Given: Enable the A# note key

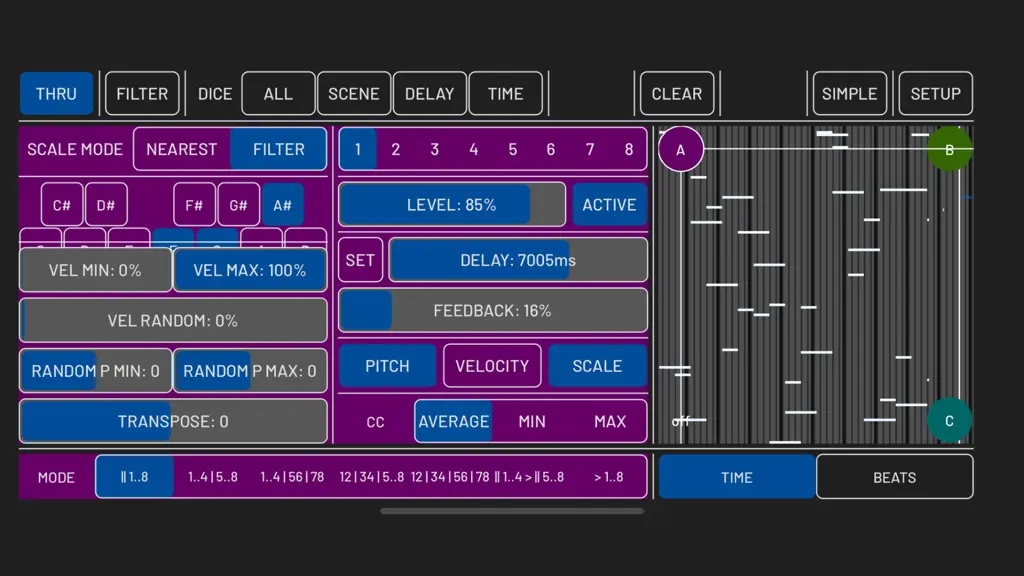Looking at the screenshot, I should click(x=282, y=205).
